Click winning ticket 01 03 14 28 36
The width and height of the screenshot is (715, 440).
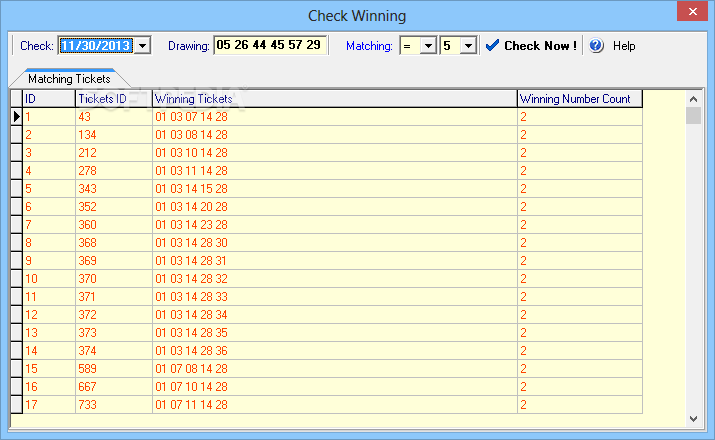pos(335,351)
